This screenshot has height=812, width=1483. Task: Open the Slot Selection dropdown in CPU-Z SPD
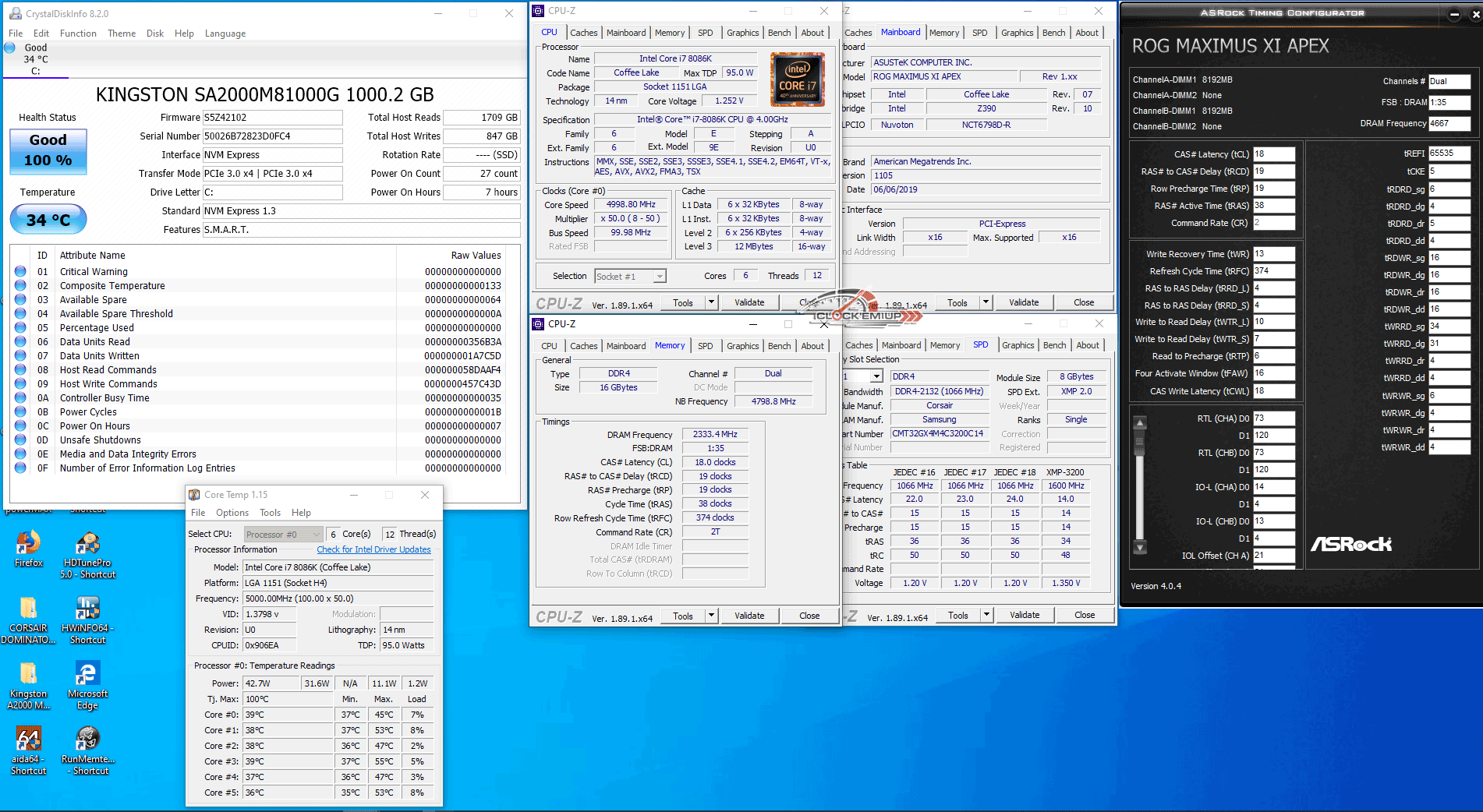[x=876, y=376]
